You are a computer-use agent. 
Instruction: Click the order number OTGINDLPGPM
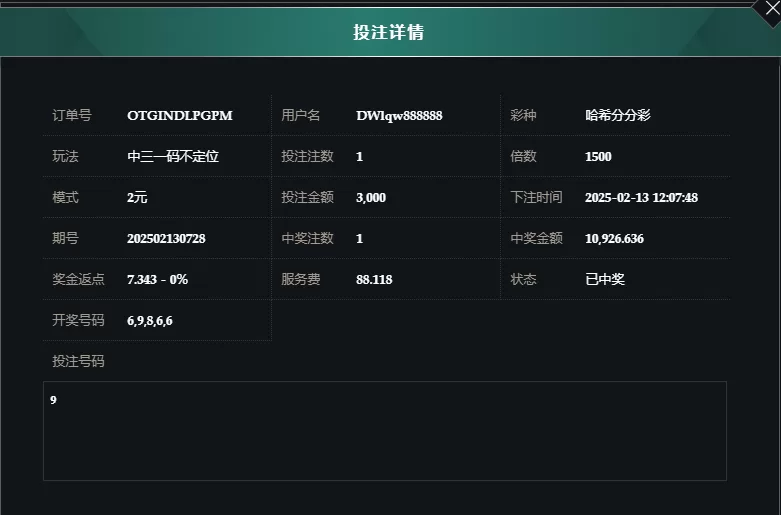180,116
